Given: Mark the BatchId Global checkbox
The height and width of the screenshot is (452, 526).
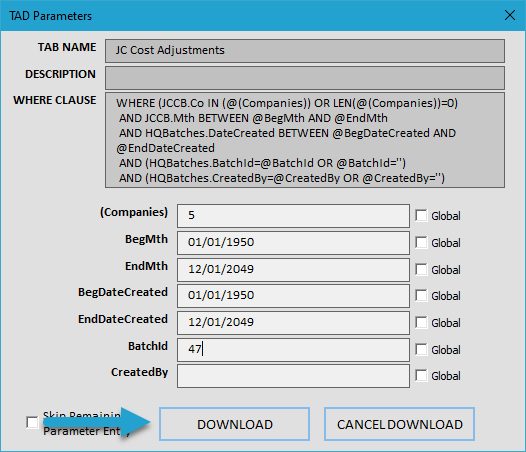Looking at the screenshot, I should point(421,349).
